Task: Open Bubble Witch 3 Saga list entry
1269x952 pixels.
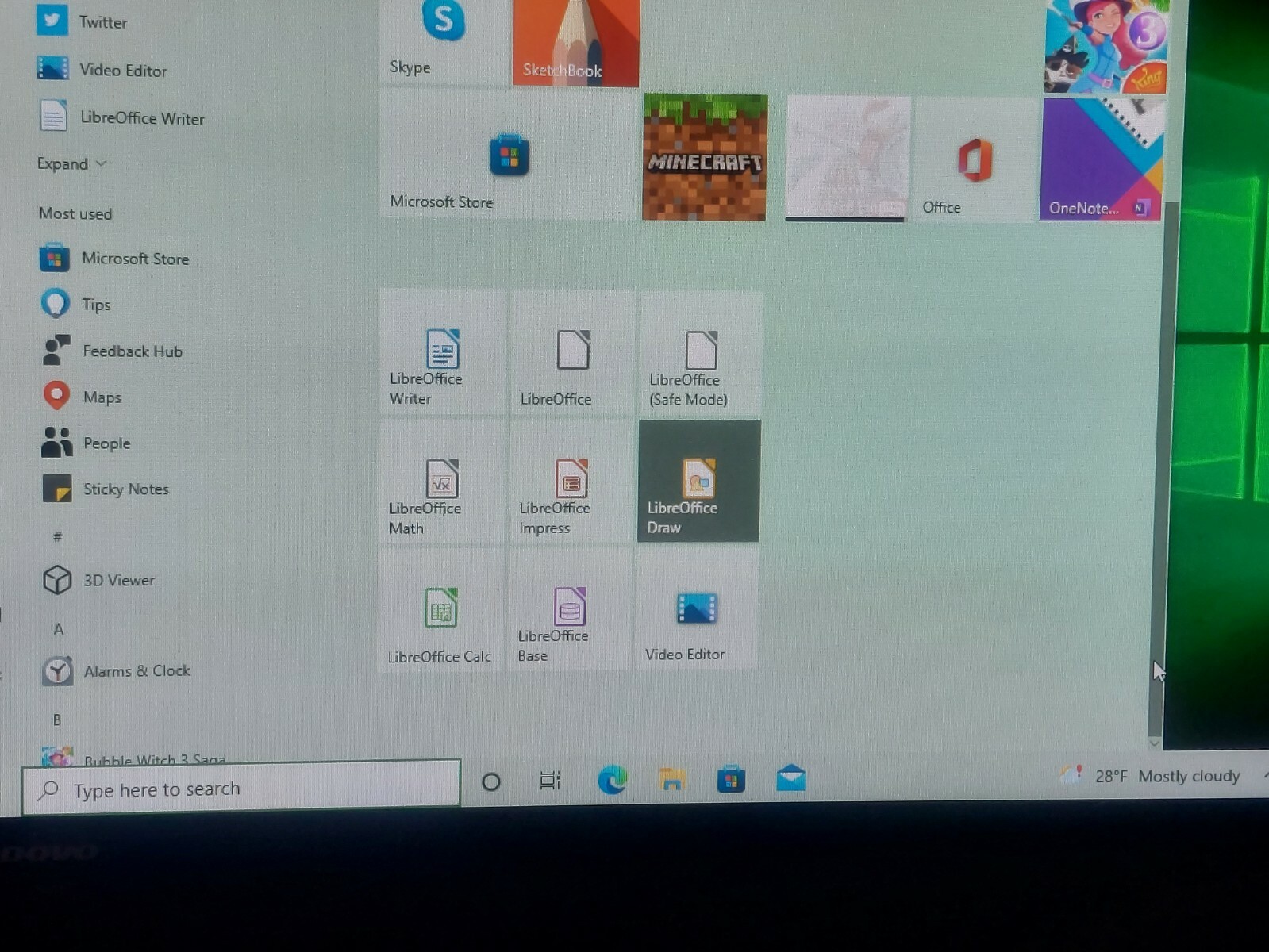Action: coord(133,757)
